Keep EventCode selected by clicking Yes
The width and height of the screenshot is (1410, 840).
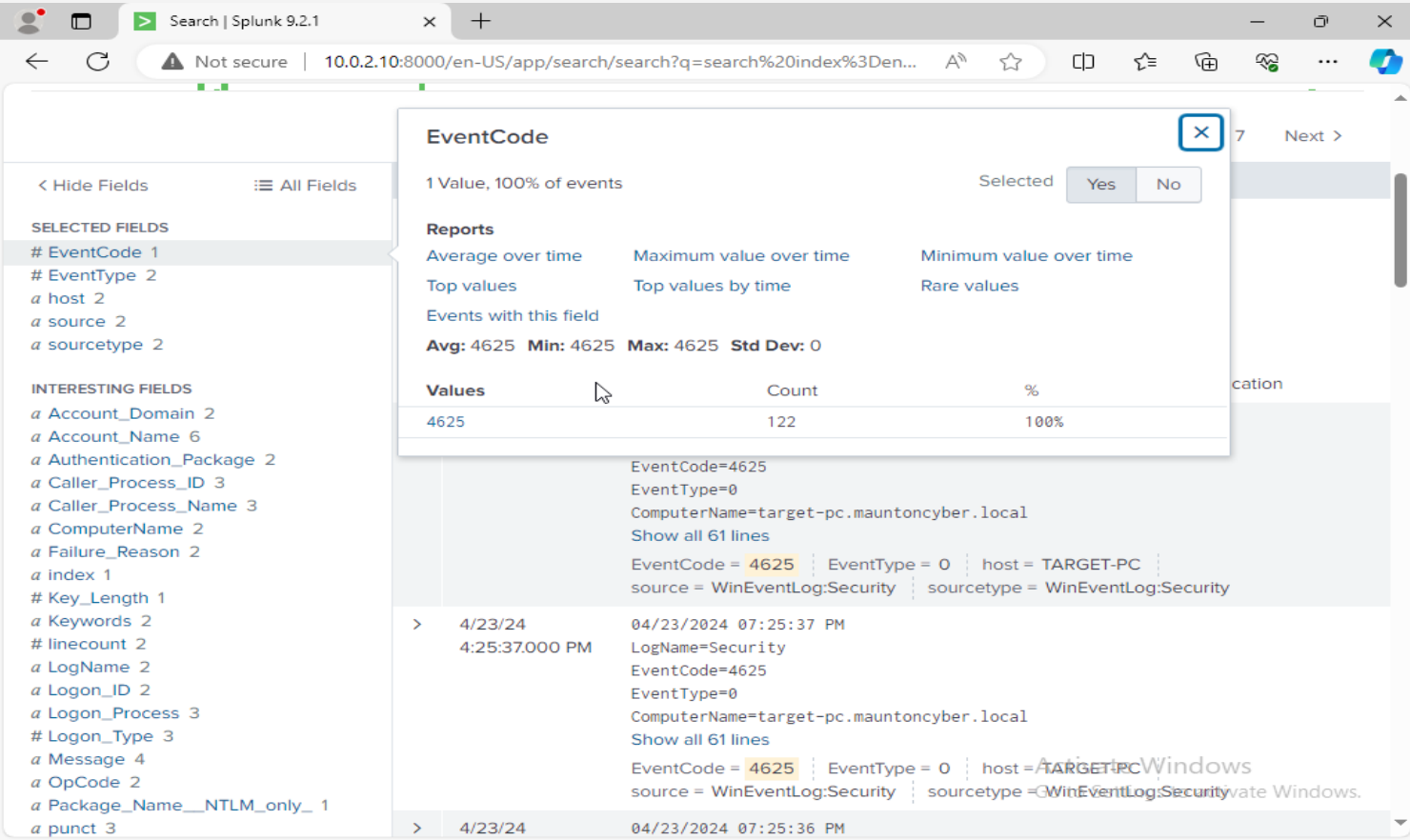click(x=1101, y=185)
